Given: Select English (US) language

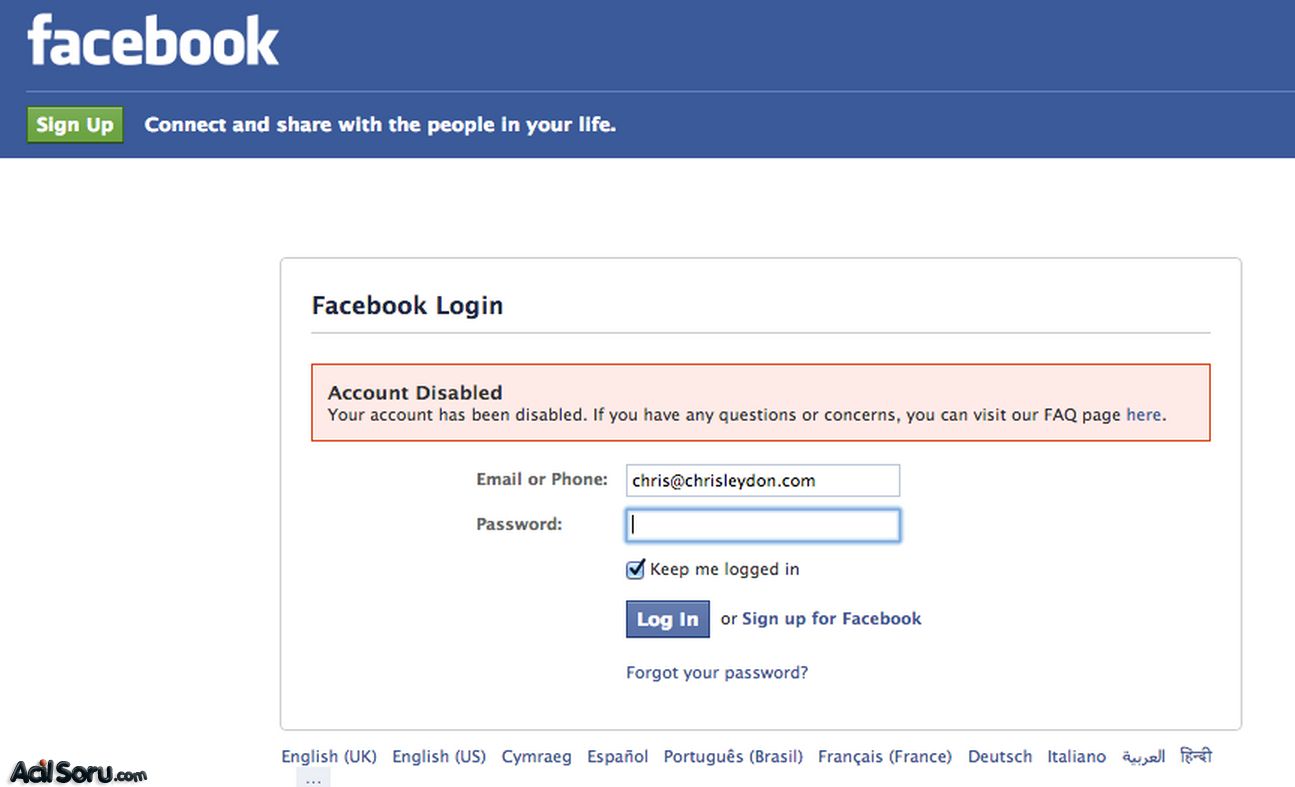Looking at the screenshot, I should point(439,757).
